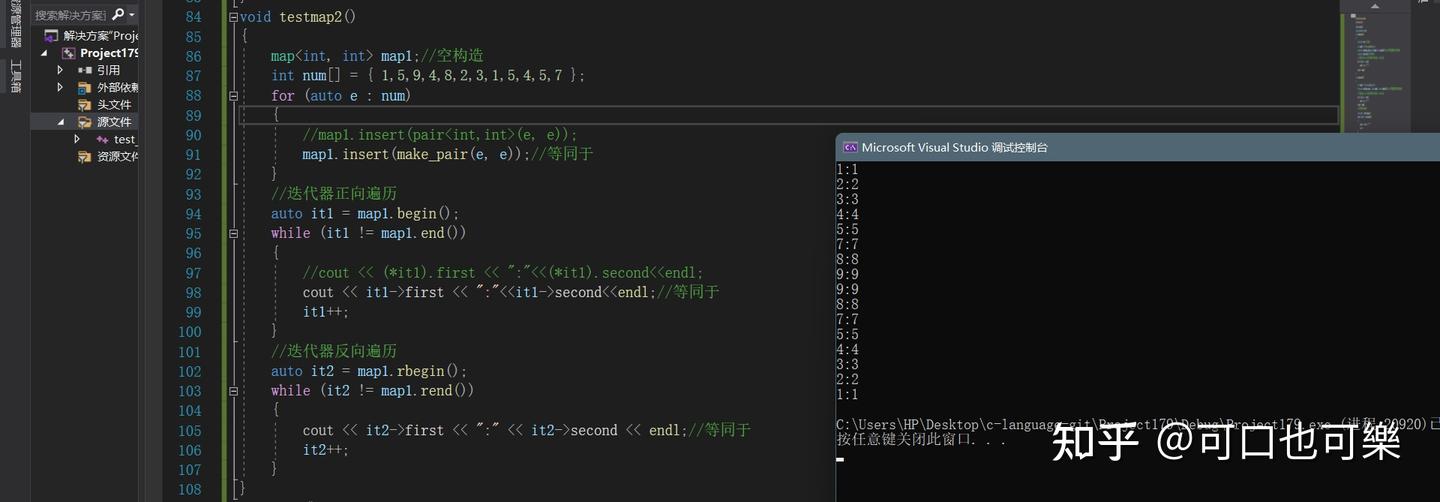Click the 源文件 filter folder icon
The image size is (1440, 502).
[x=85, y=122]
